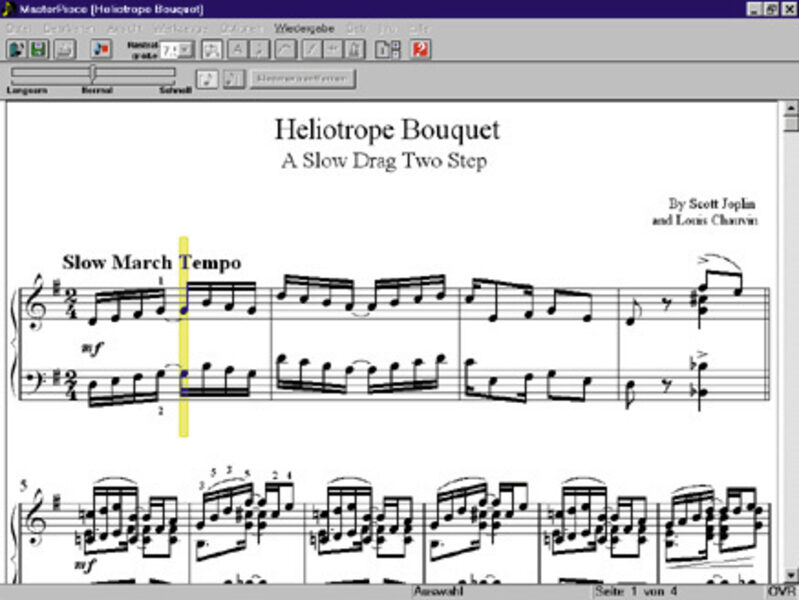Select the diagonal line tool icon
799x600 pixels.
coord(311,49)
